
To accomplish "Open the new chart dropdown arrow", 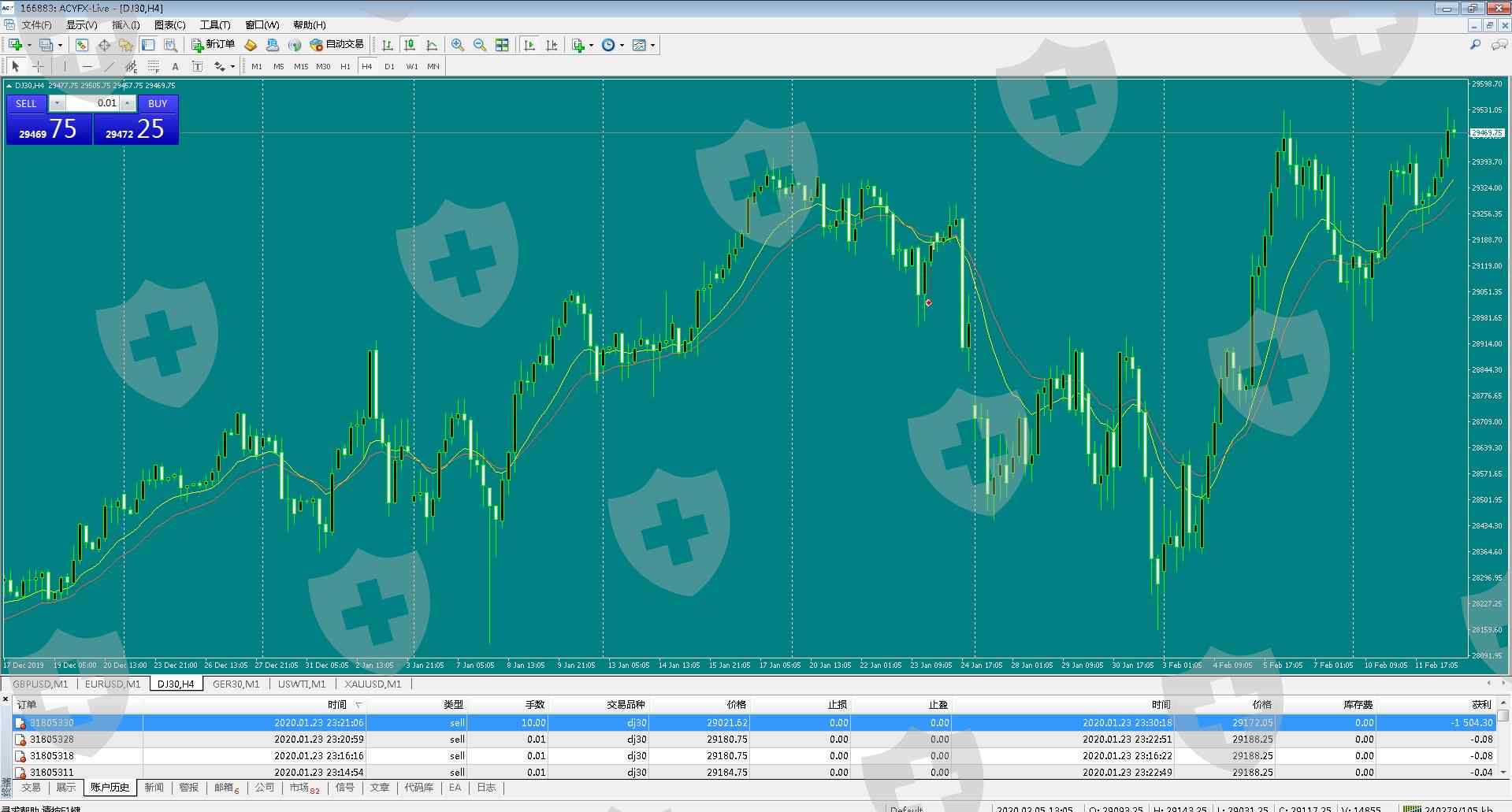I will point(29,45).
